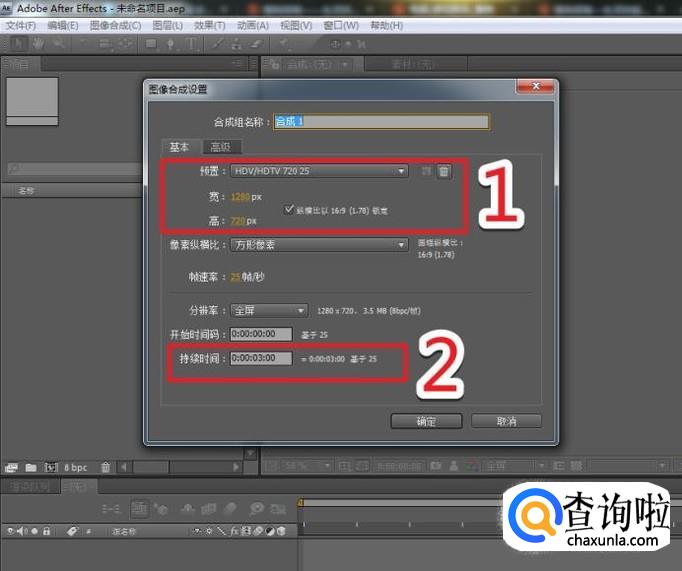Open the 窗口(W) menu
Screen dimensions: 682x571
point(341,26)
